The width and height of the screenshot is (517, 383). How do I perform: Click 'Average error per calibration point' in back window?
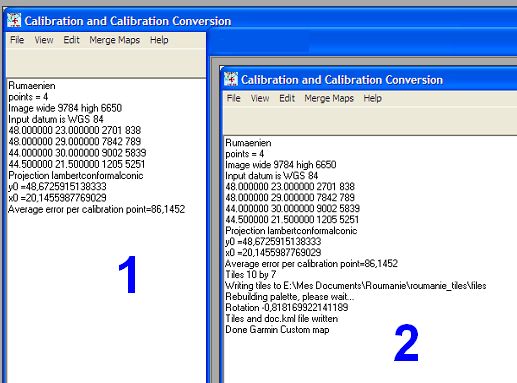coord(96,209)
